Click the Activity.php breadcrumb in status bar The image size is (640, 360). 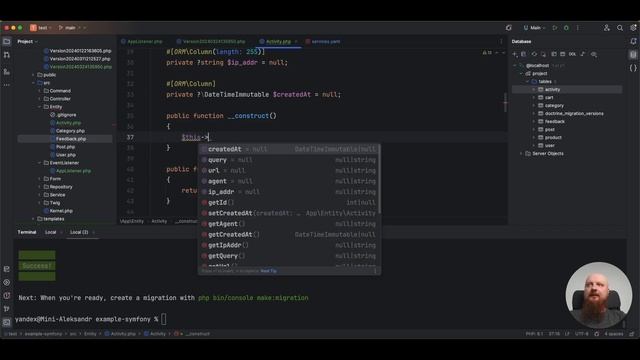tap(120, 334)
